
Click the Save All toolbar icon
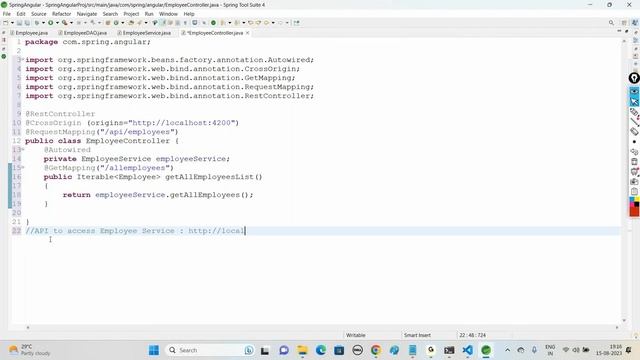tap(27, 23)
